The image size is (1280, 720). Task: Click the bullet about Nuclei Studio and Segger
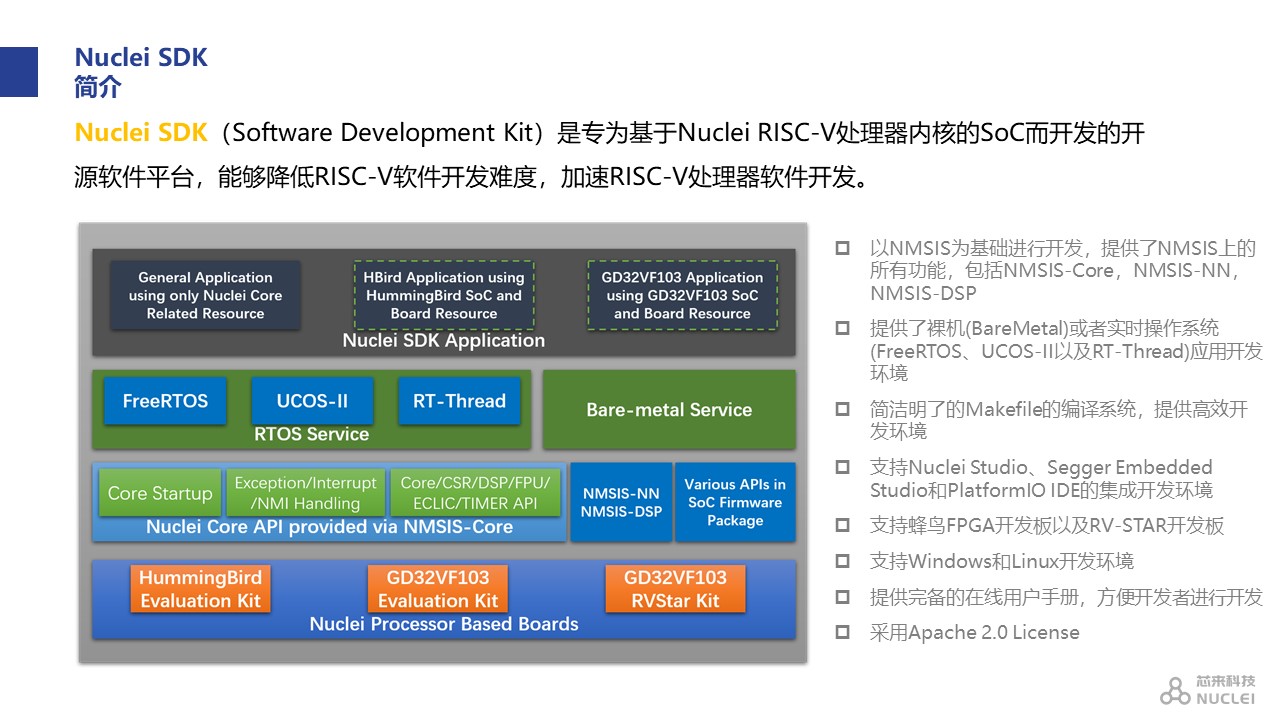(x=1041, y=478)
